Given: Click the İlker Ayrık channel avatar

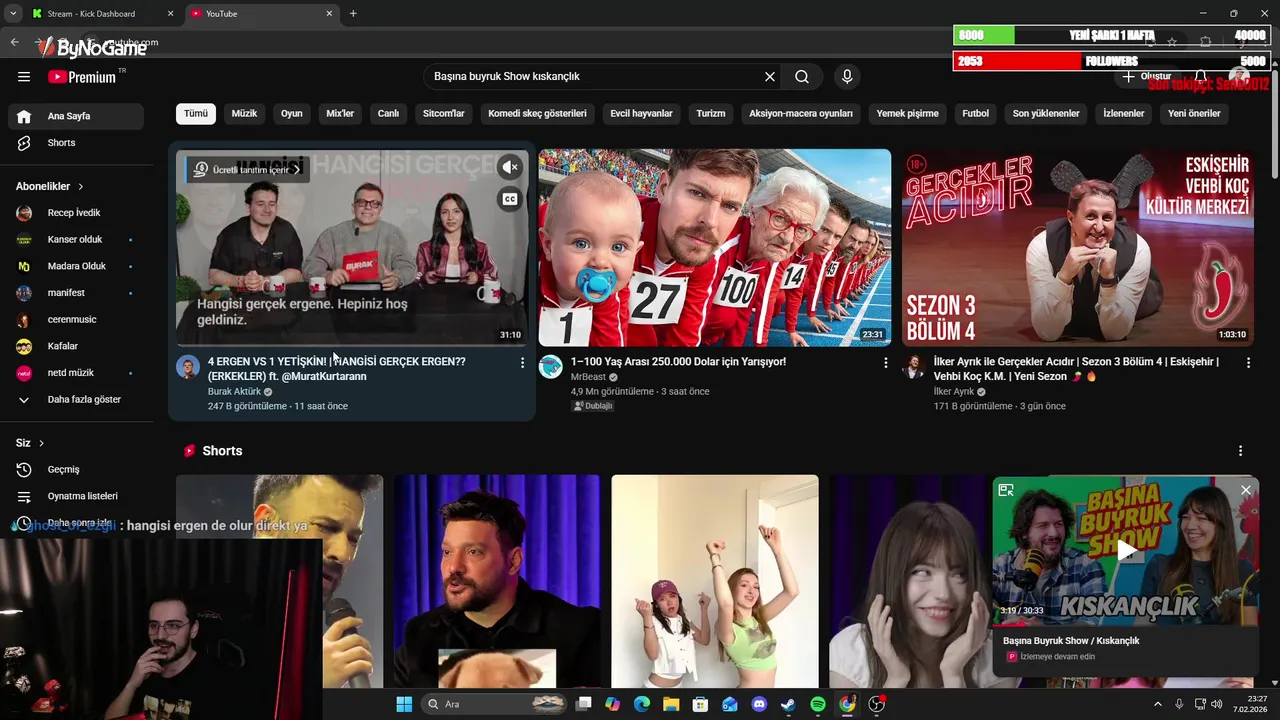Looking at the screenshot, I should (914, 367).
